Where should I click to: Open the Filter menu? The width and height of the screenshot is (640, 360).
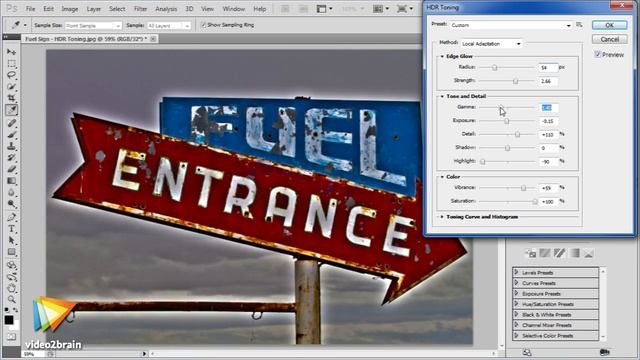140,9
